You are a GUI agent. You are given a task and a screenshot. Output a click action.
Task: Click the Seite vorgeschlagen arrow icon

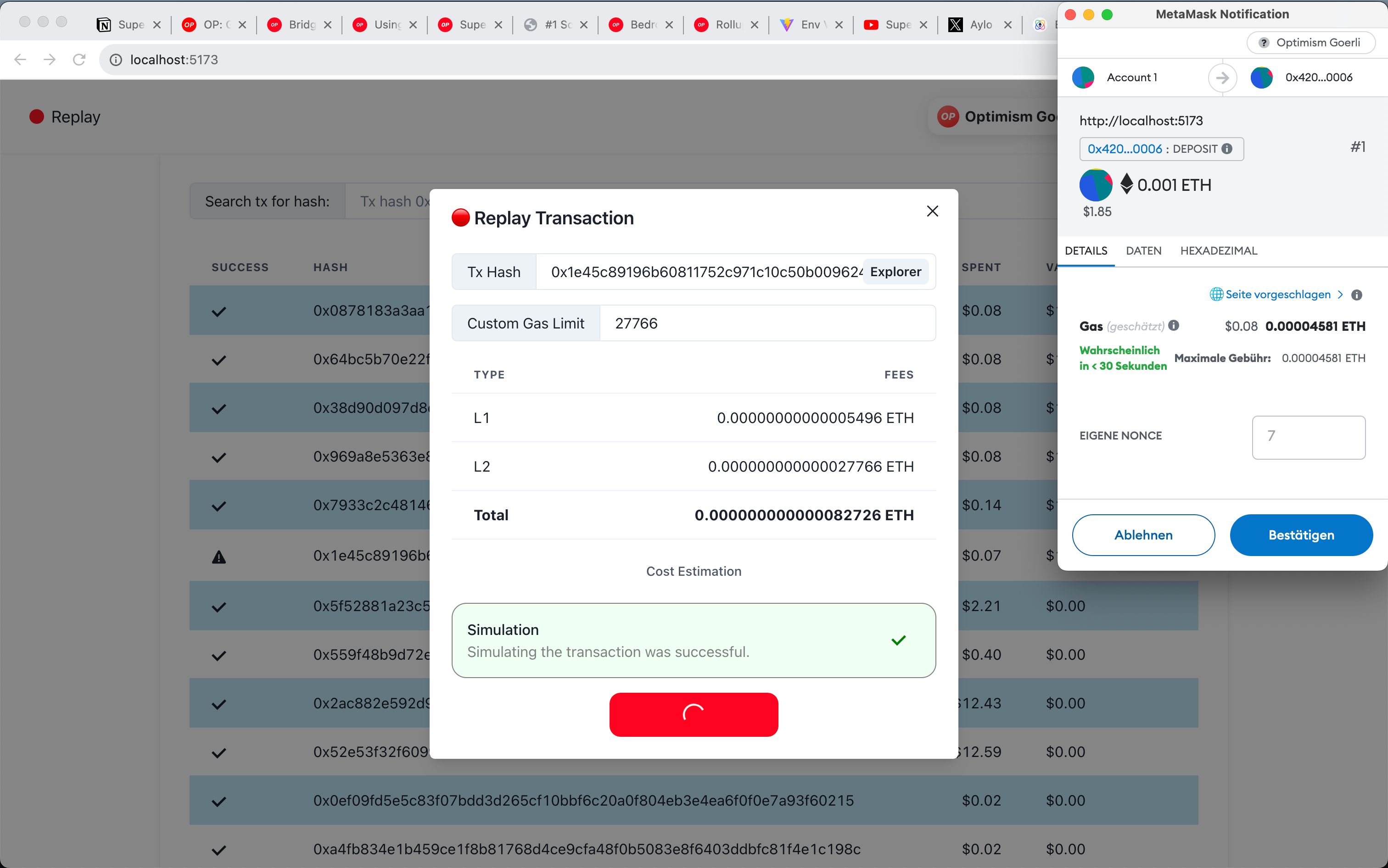coord(1338,293)
